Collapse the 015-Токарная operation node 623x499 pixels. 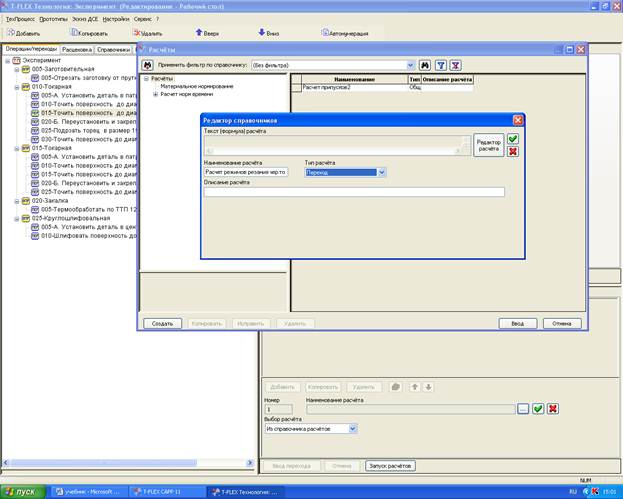tap(17, 148)
